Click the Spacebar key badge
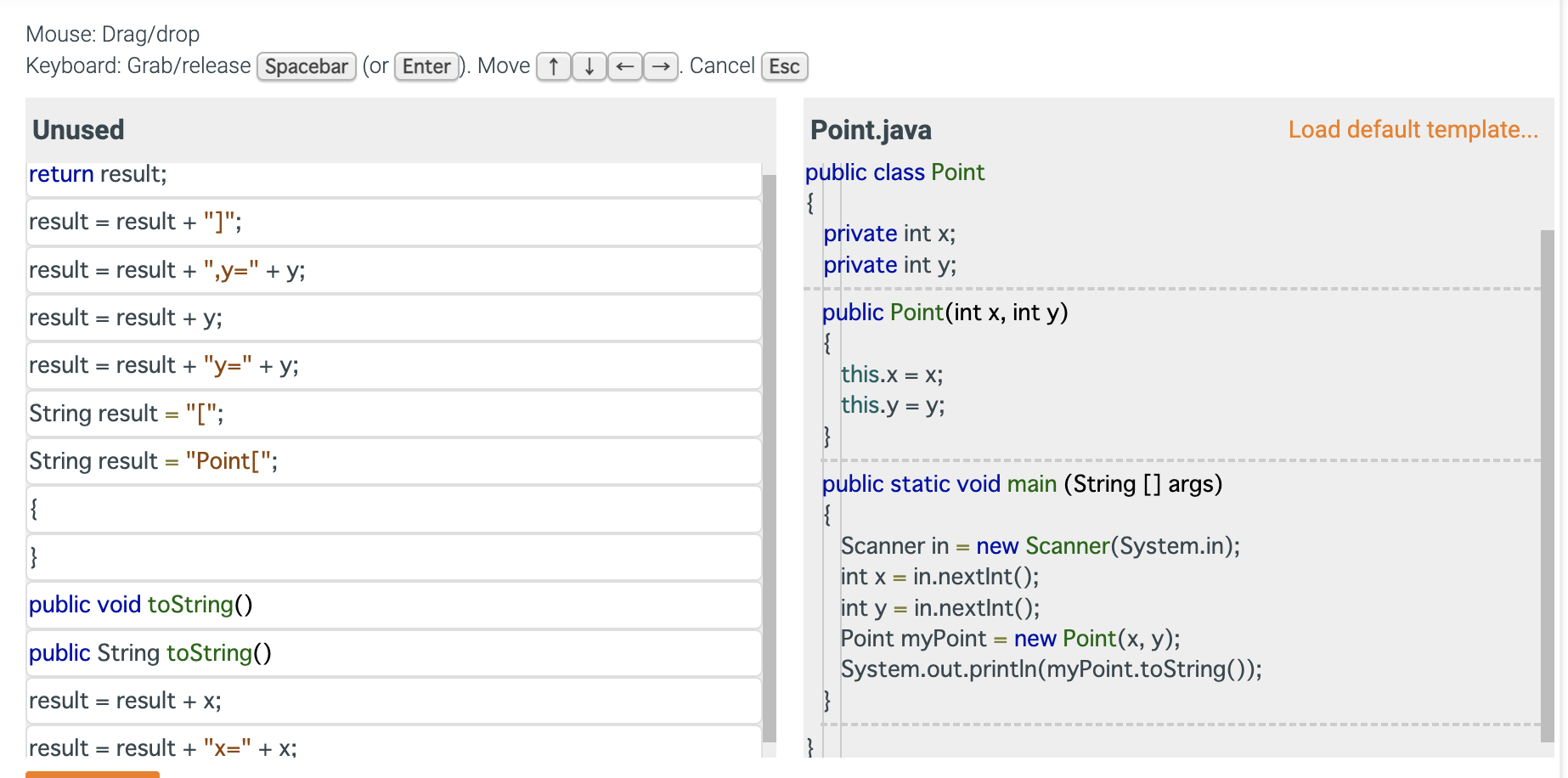The image size is (1568, 778). coord(306,66)
